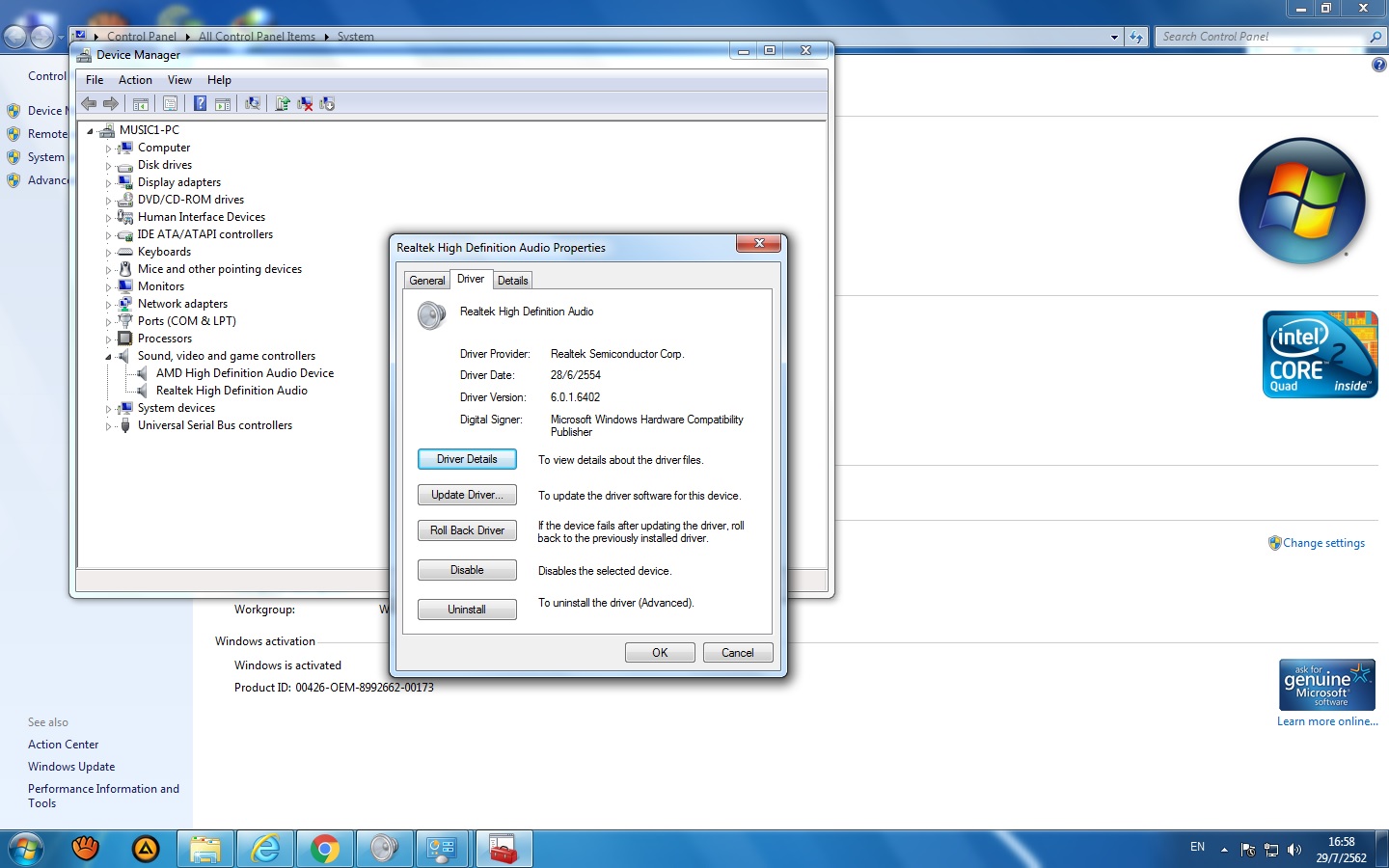Focus the Search Control Panel field
The image size is (1389, 868).
tap(1262, 37)
